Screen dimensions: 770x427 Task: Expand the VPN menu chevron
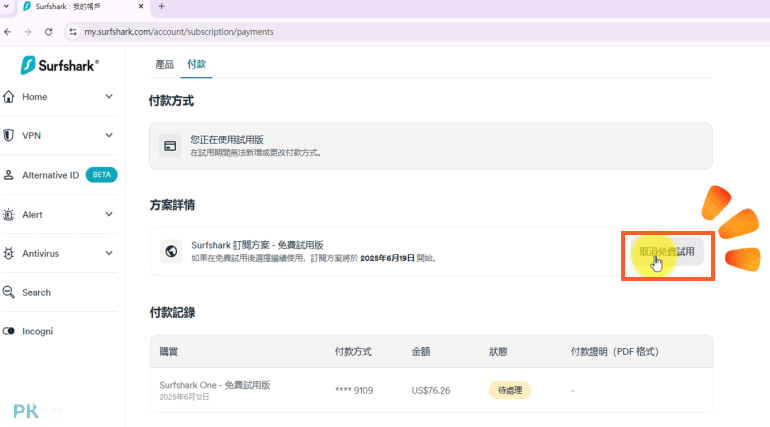click(x=109, y=135)
